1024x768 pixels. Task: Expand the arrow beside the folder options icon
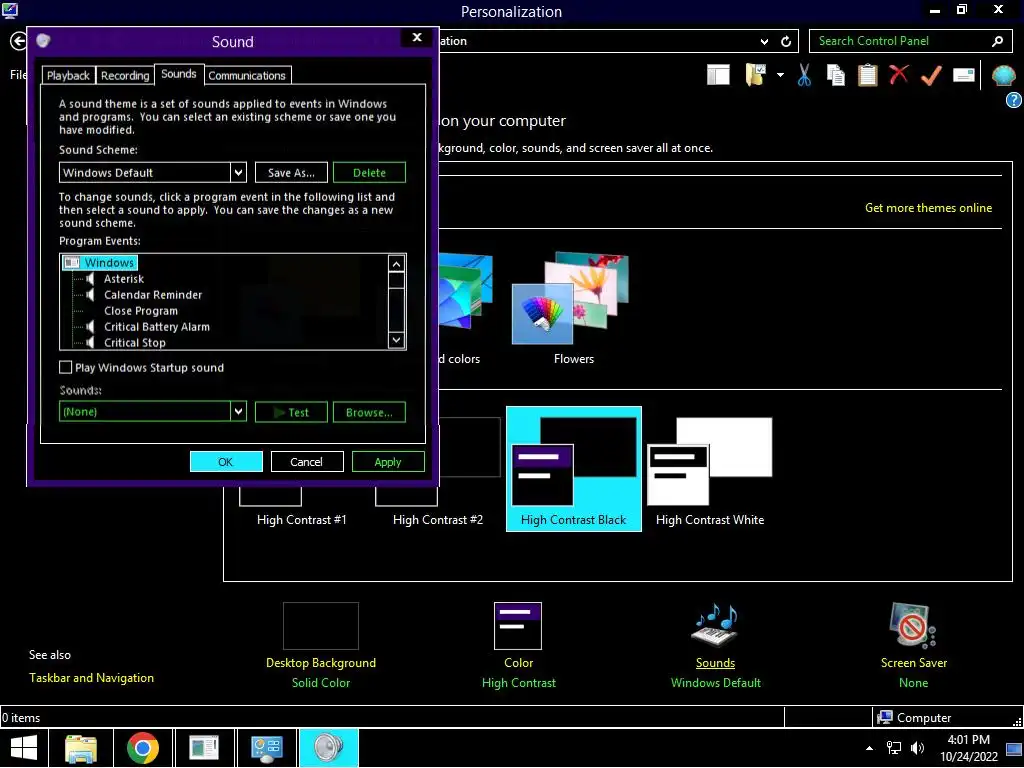780,75
